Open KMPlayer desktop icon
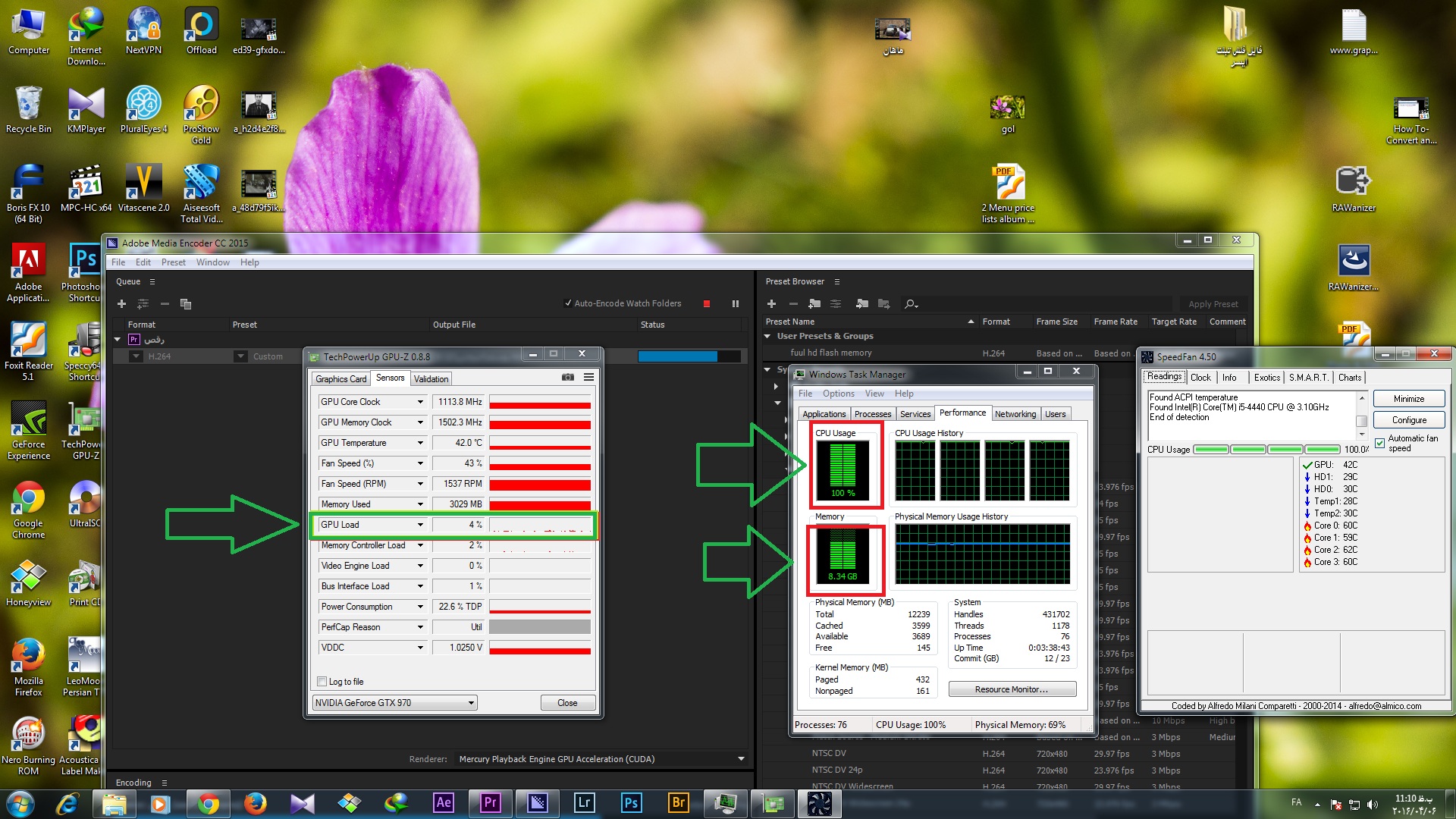Screen dimensions: 1456x819 click(86, 111)
